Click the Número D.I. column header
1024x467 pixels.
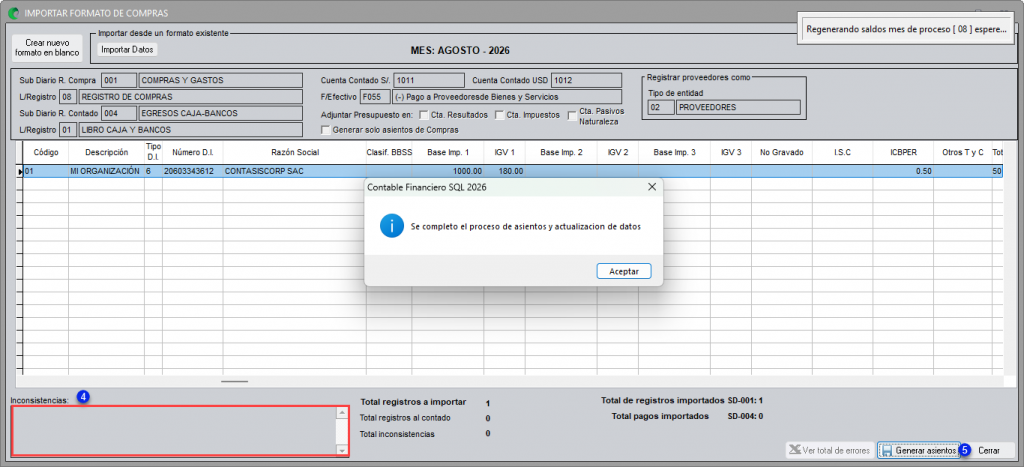pos(193,152)
